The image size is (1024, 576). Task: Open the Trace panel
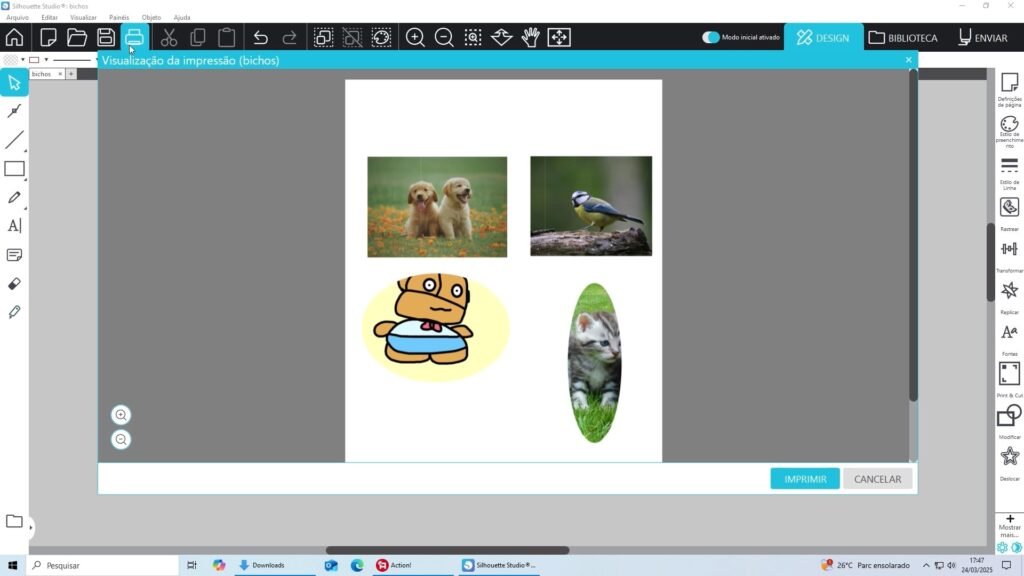coord(1010,214)
